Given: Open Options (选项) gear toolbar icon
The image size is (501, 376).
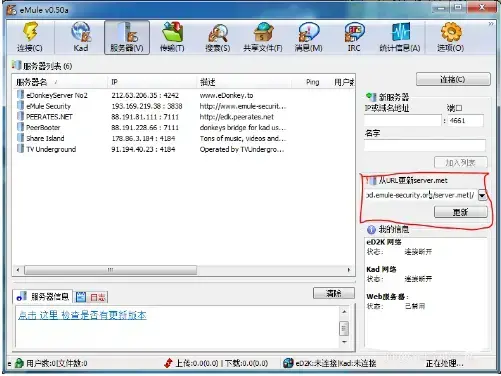Looking at the screenshot, I should (x=451, y=37).
